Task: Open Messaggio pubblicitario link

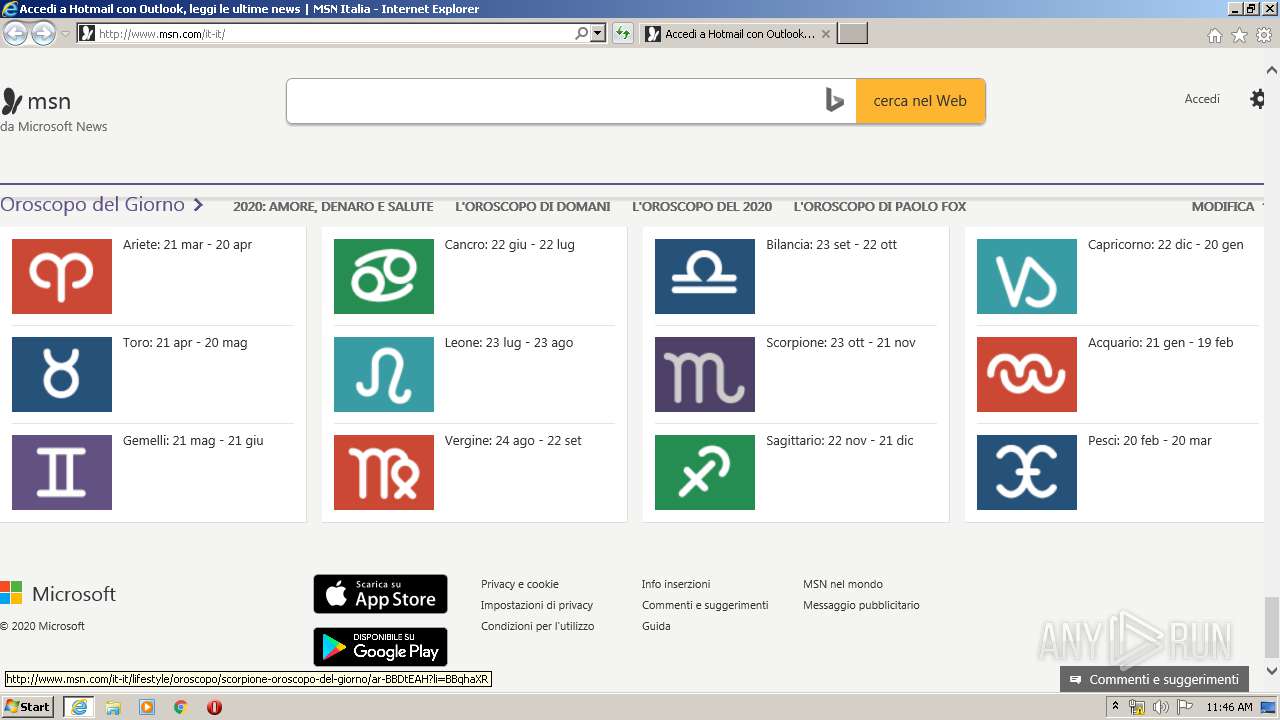Action: point(861,605)
